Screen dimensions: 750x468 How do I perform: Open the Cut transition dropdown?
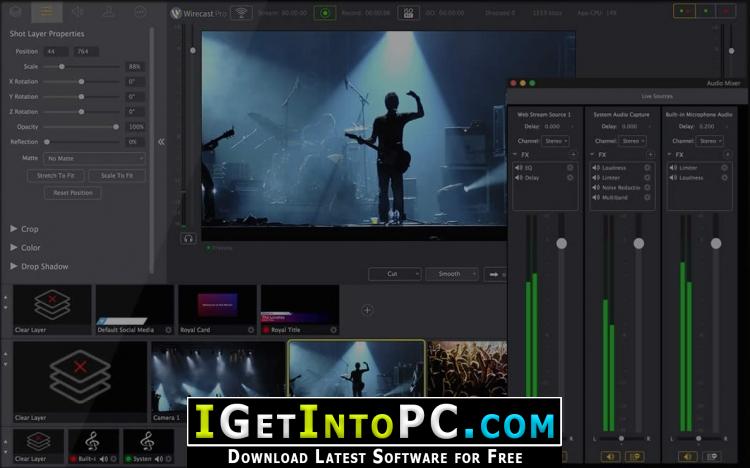tap(395, 274)
